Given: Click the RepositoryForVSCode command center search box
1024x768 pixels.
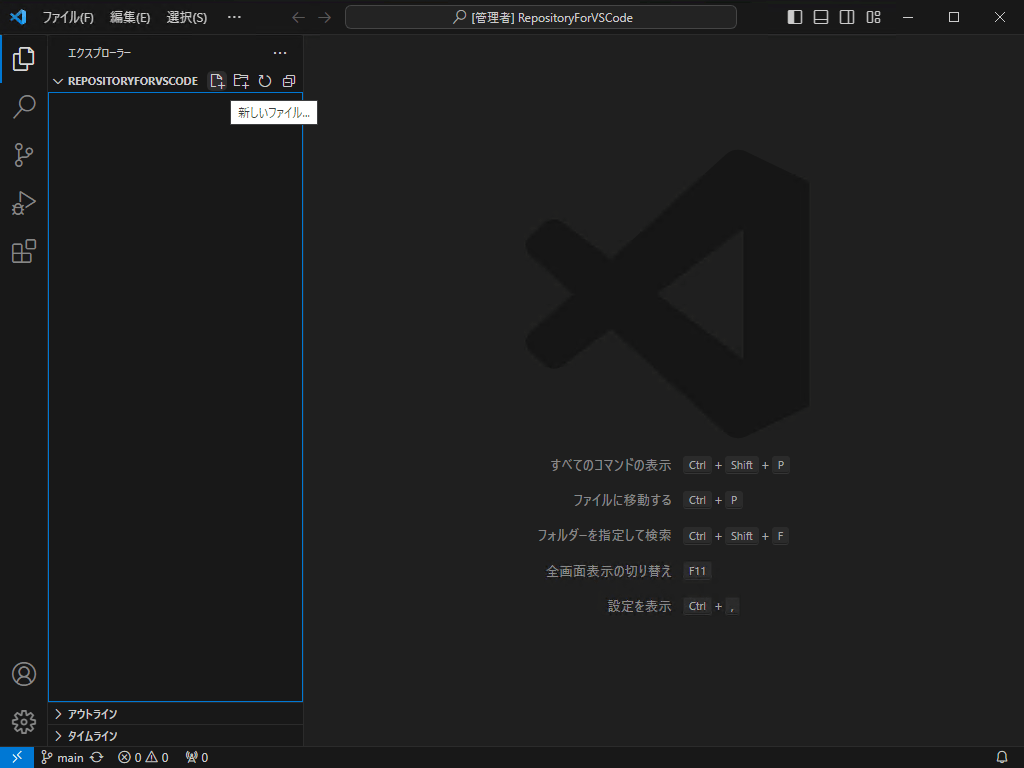Looking at the screenshot, I should [541, 18].
